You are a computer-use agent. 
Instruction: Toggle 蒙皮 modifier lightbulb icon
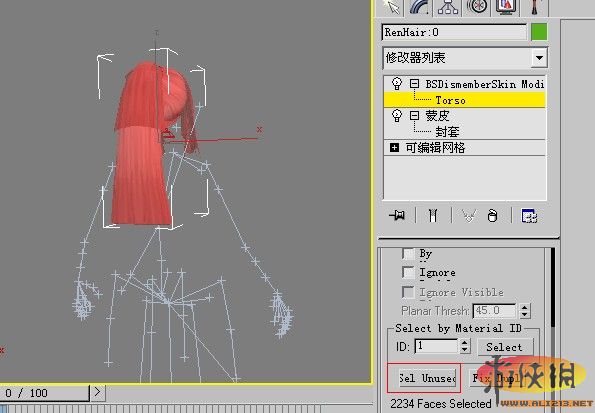pos(397,115)
